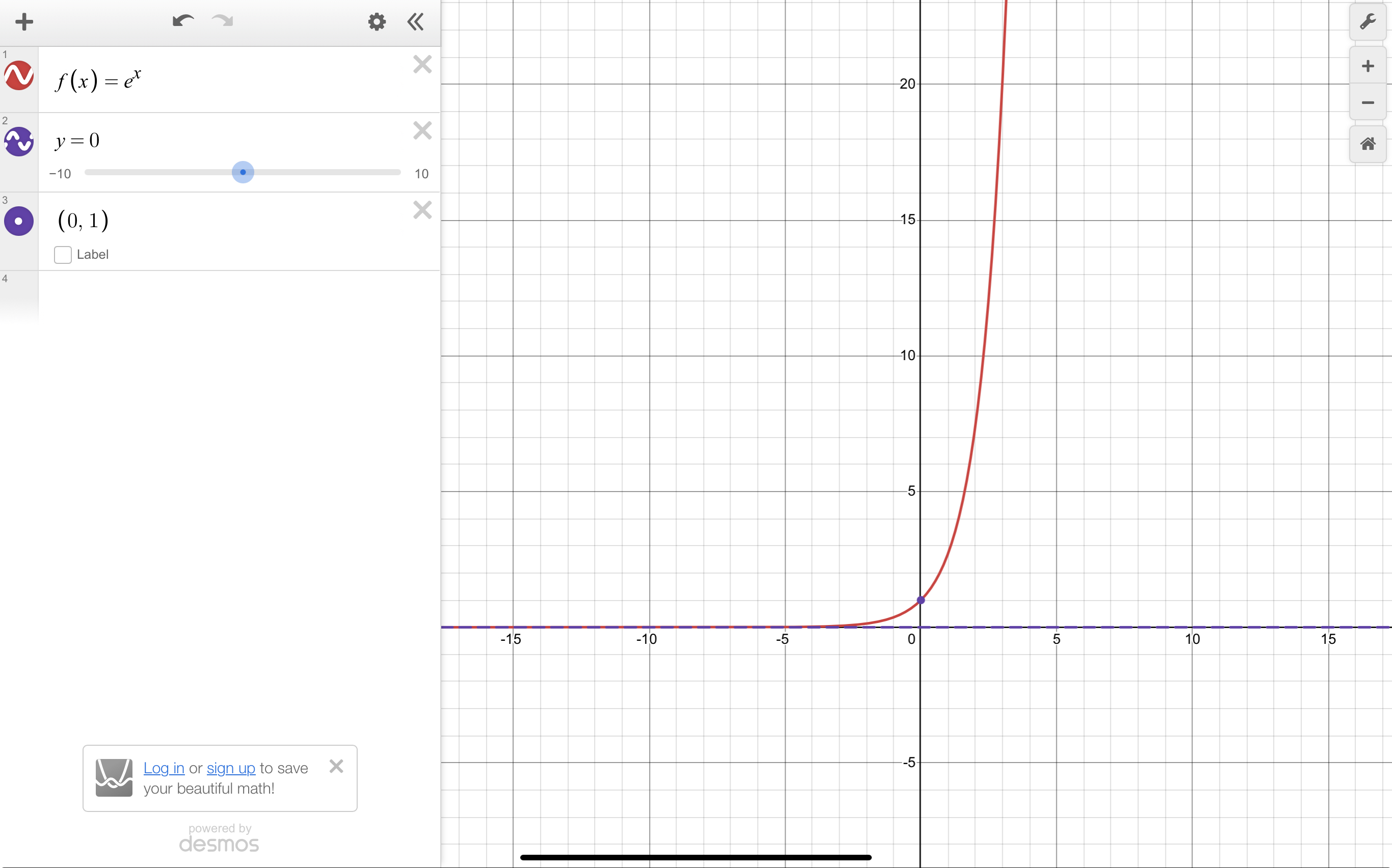Click the zoom in button
Viewport: 1392px width, 868px height.
[1368, 66]
